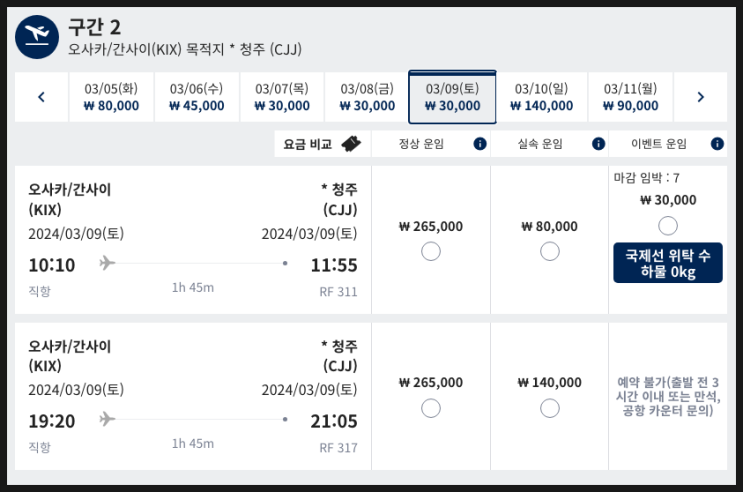Viewport: 743px width, 492px height.
Task: Select ₩30,000 이벤트 운임 for flight RF 311
Action: tap(668, 226)
